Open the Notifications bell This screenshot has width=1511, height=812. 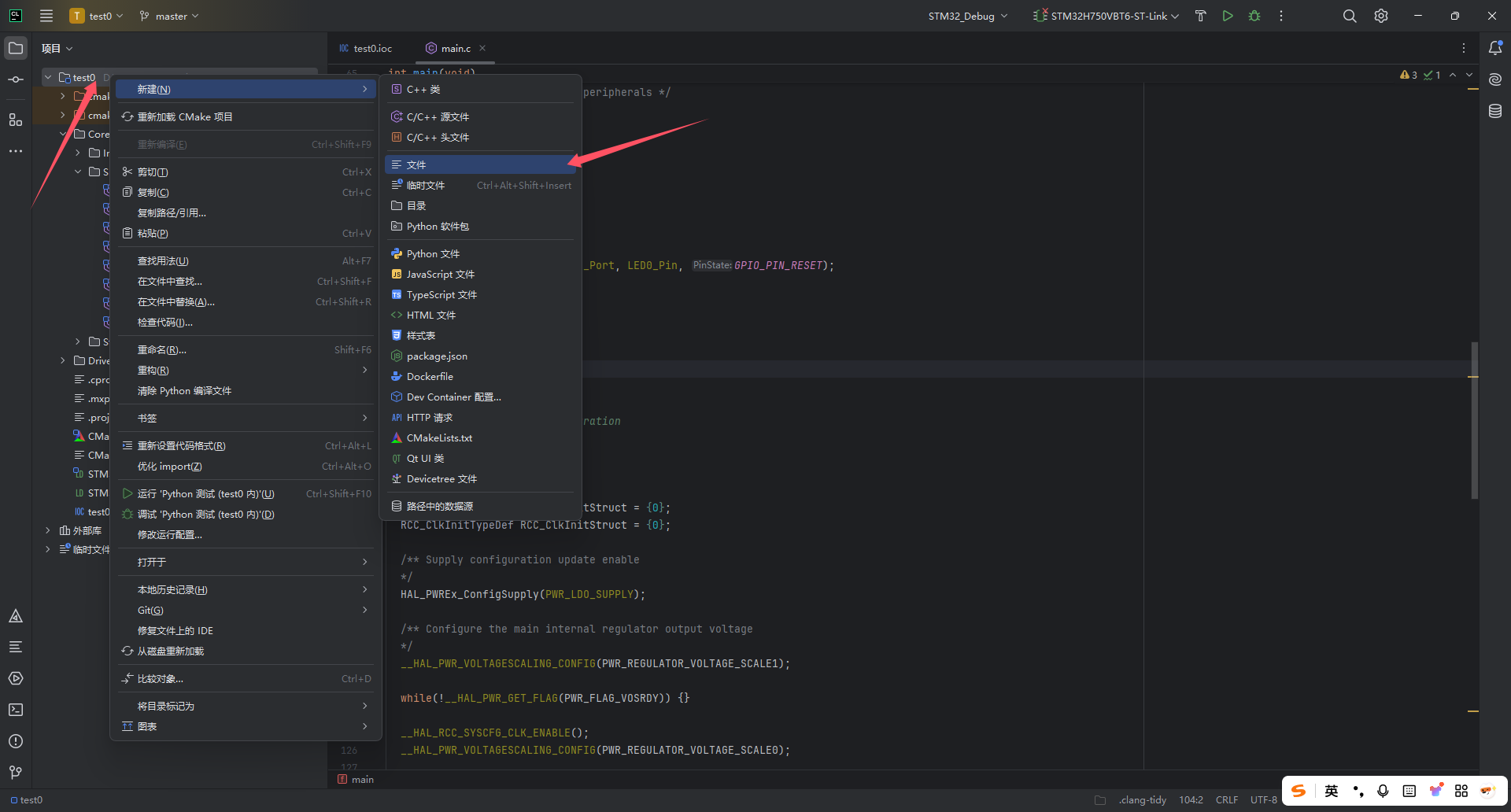click(1495, 48)
